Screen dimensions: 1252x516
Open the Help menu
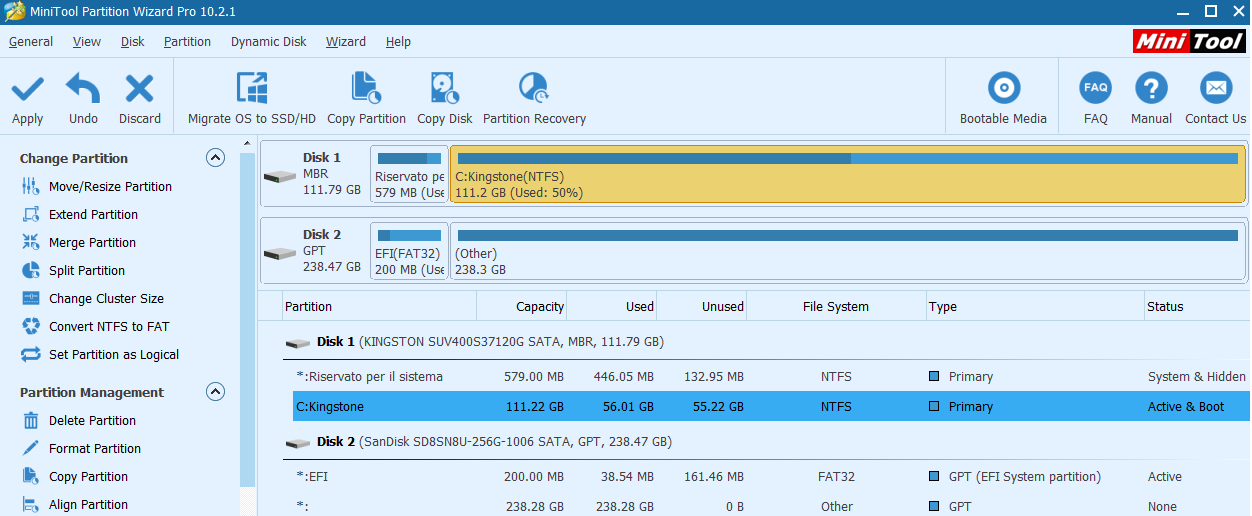(x=398, y=42)
